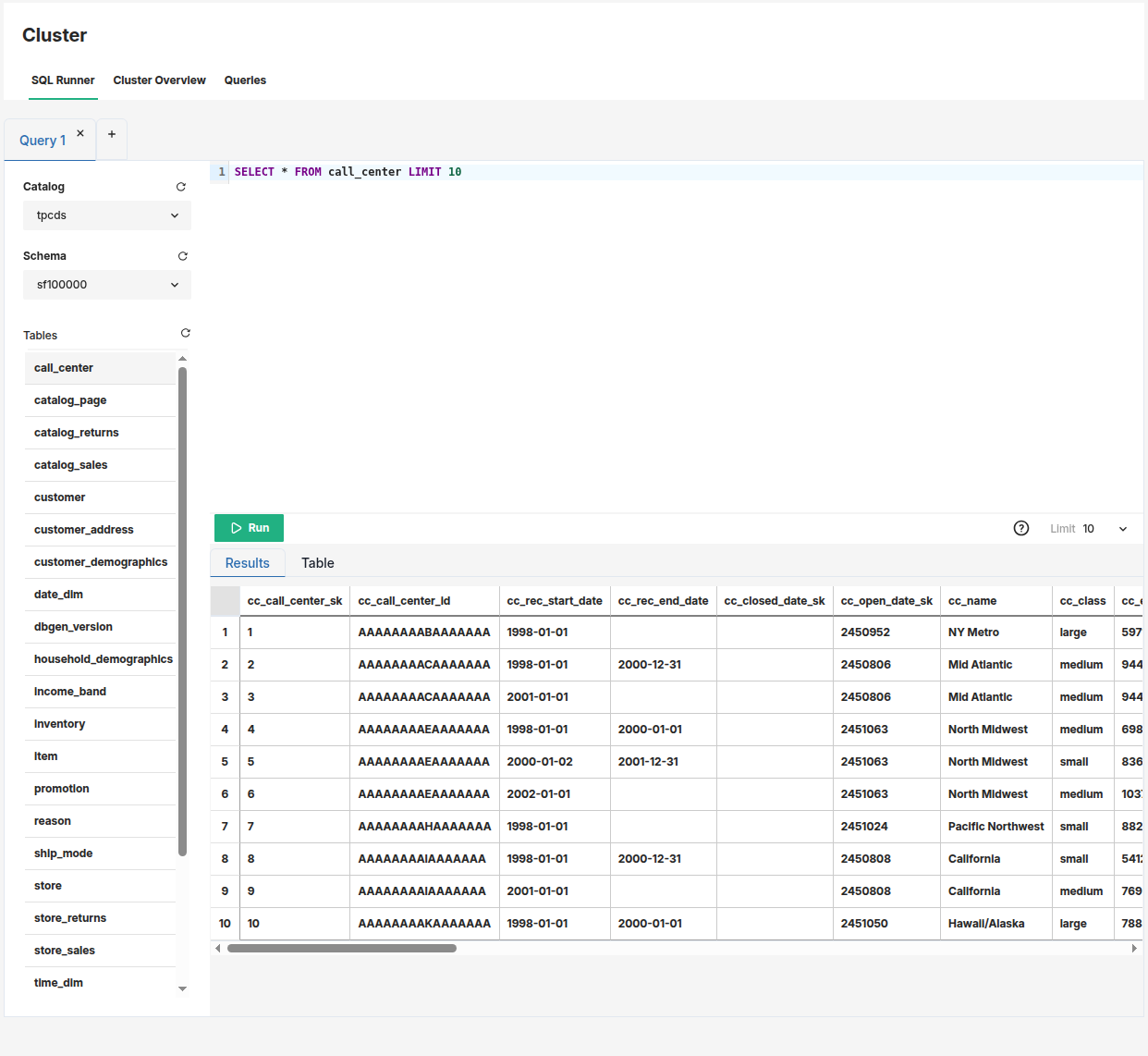Click the Run query play icon
1148x1056 pixels.
pos(235,528)
